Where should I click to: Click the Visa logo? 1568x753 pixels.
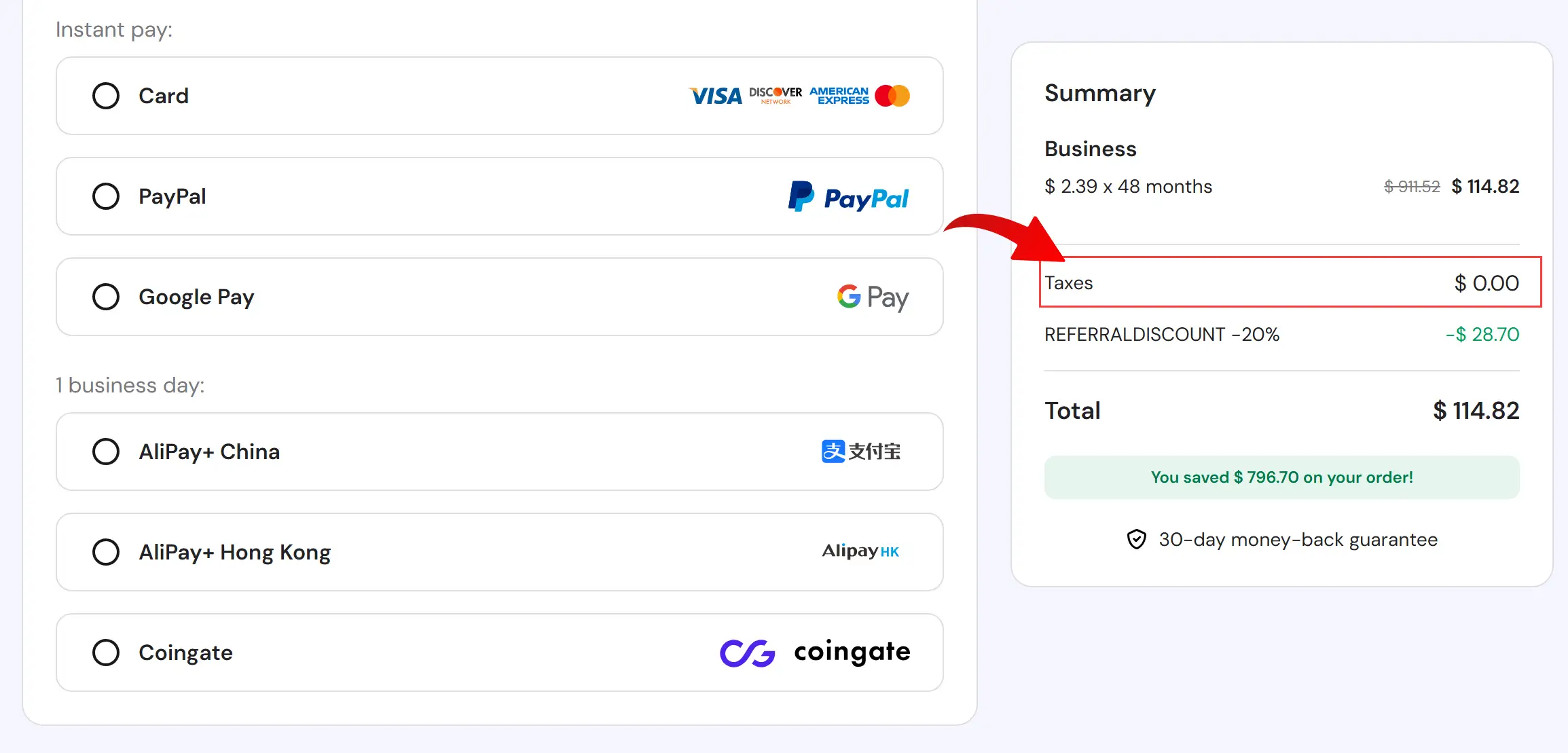coord(714,96)
